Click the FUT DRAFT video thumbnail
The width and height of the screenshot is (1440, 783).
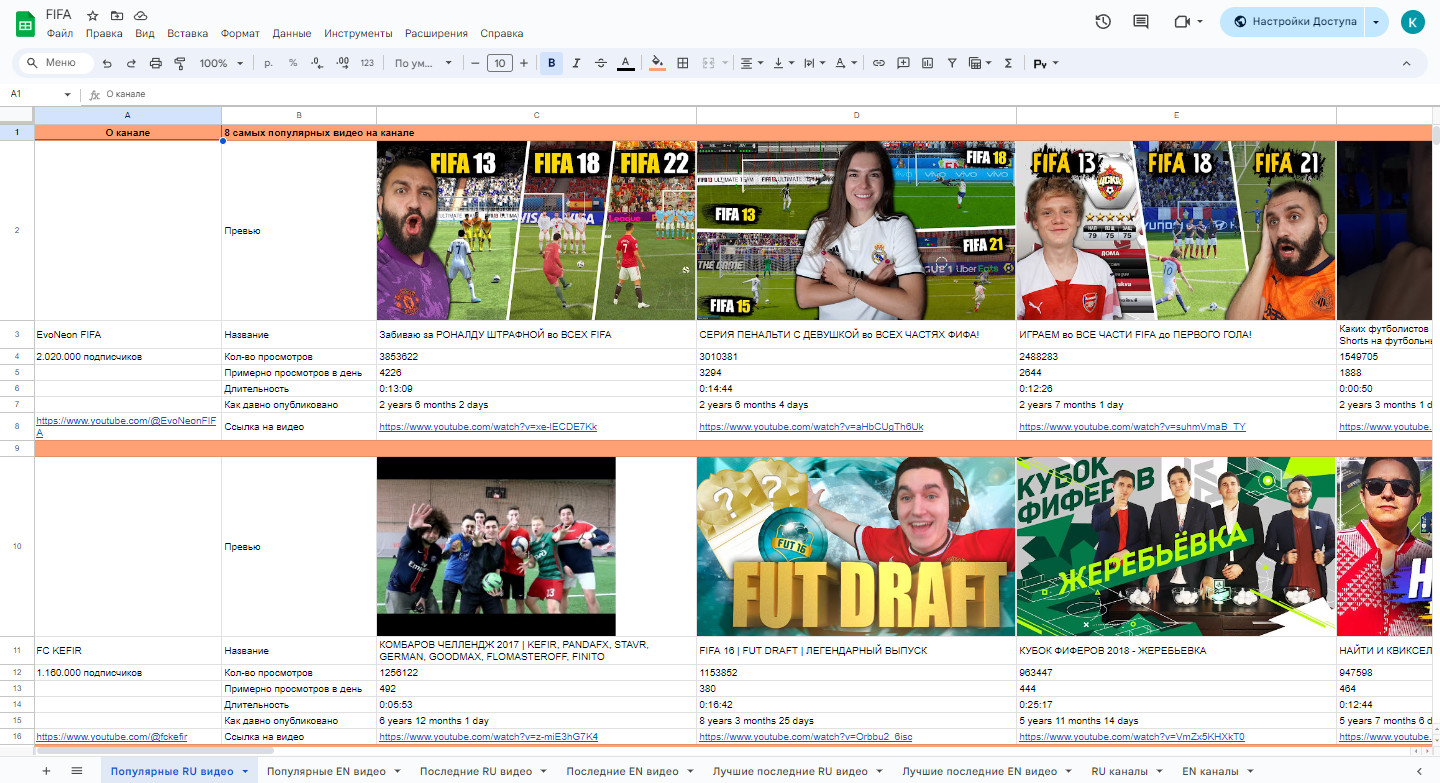click(x=856, y=546)
